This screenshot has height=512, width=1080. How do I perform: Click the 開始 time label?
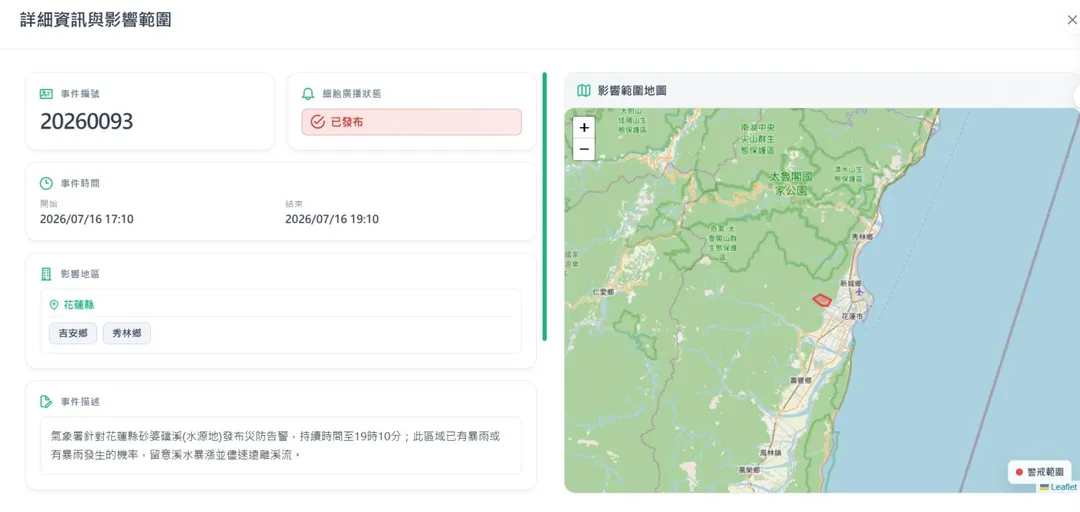tap(48, 204)
